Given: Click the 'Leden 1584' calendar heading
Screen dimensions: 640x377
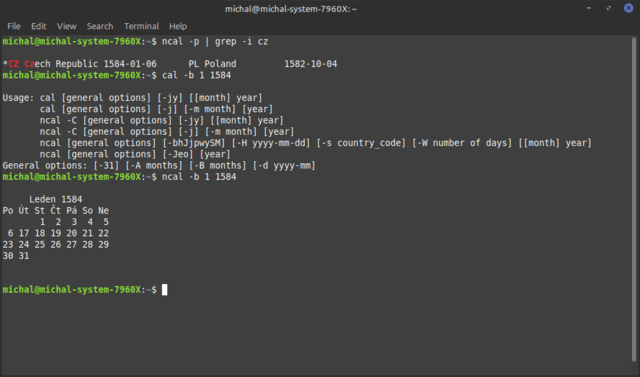Looking at the screenshot, I should pyautogui.click(x=56, y=200).
